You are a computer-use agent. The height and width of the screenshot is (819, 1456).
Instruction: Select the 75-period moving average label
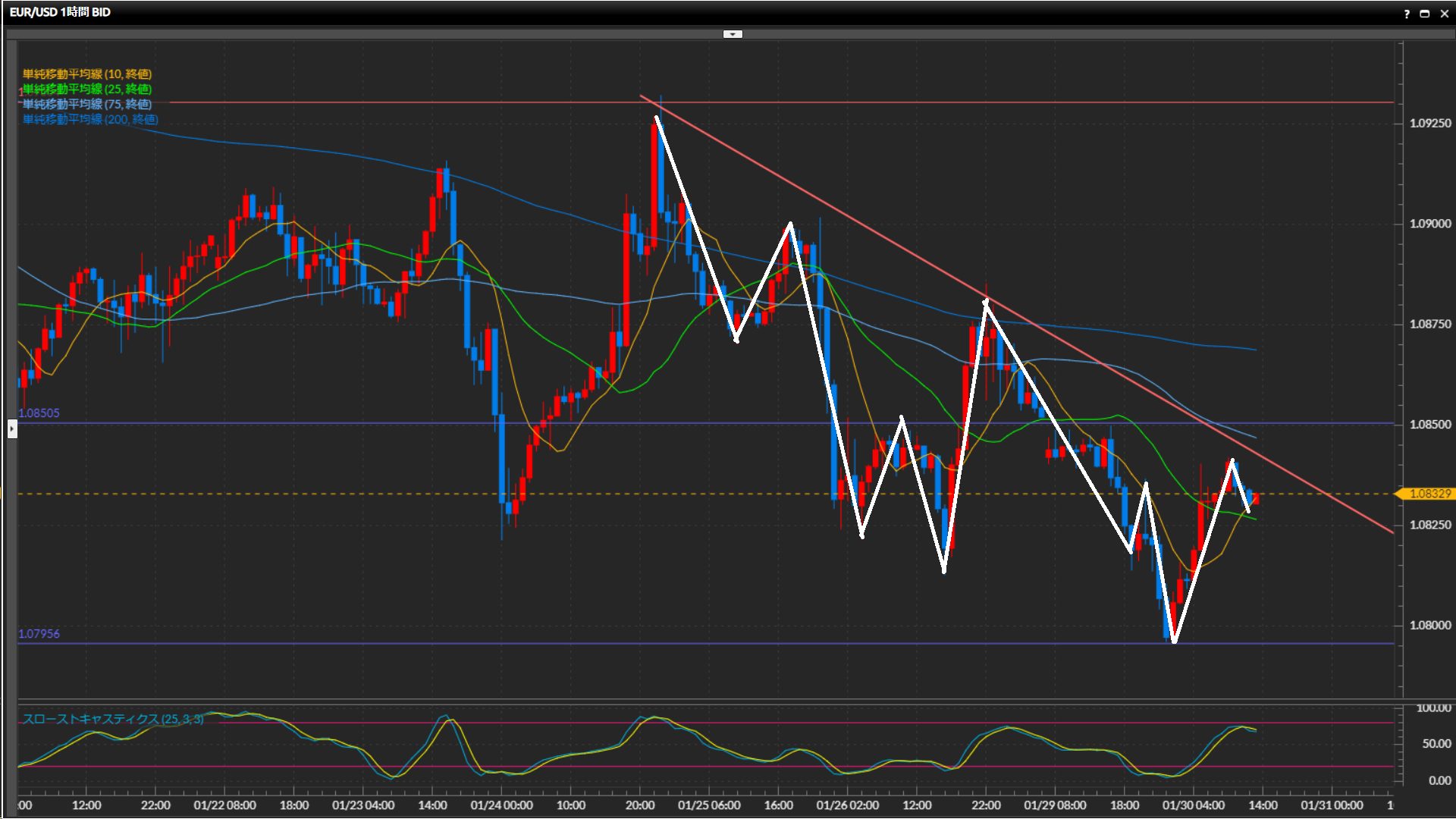tap(87, 104)
